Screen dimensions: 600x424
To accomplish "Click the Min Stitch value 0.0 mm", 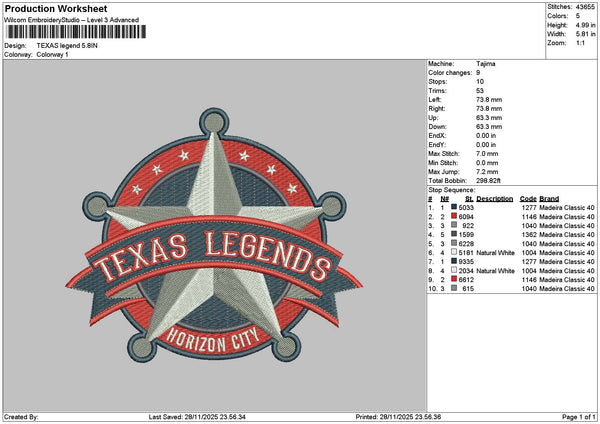I will tap(487, 163).
